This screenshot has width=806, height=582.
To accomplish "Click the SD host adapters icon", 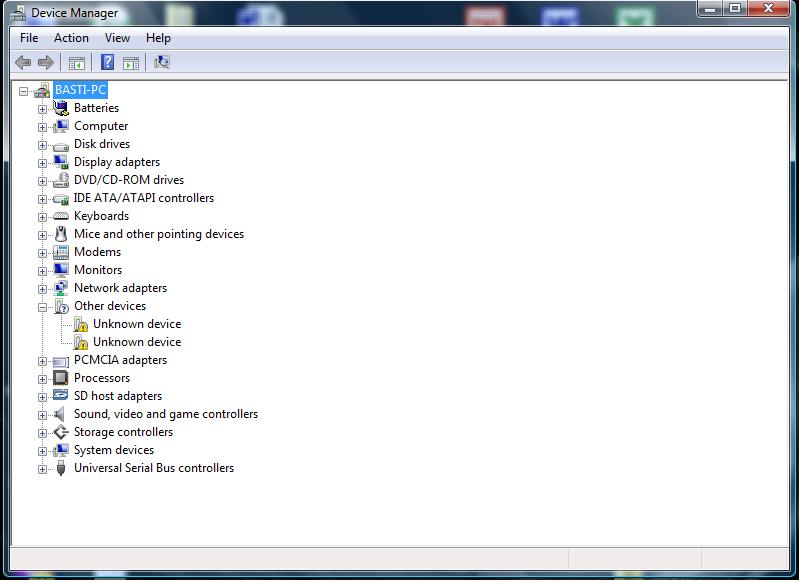I will (x=61, y=395).
